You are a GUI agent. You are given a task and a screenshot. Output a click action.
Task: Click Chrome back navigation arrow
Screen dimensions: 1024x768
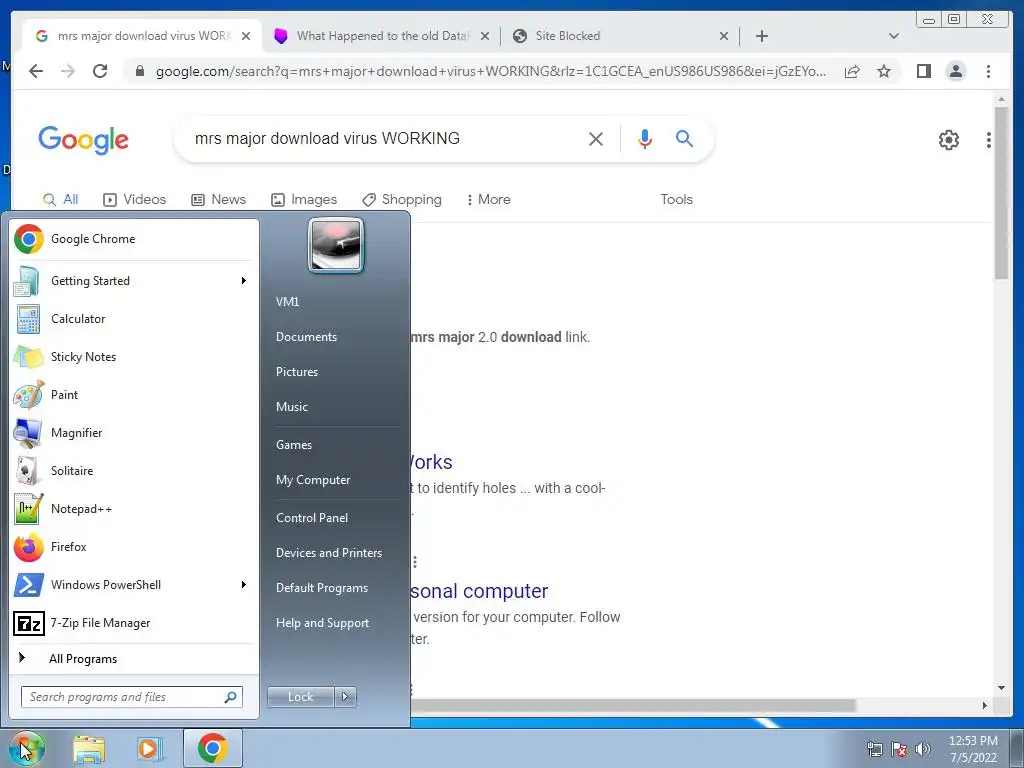tap(36, 71)
